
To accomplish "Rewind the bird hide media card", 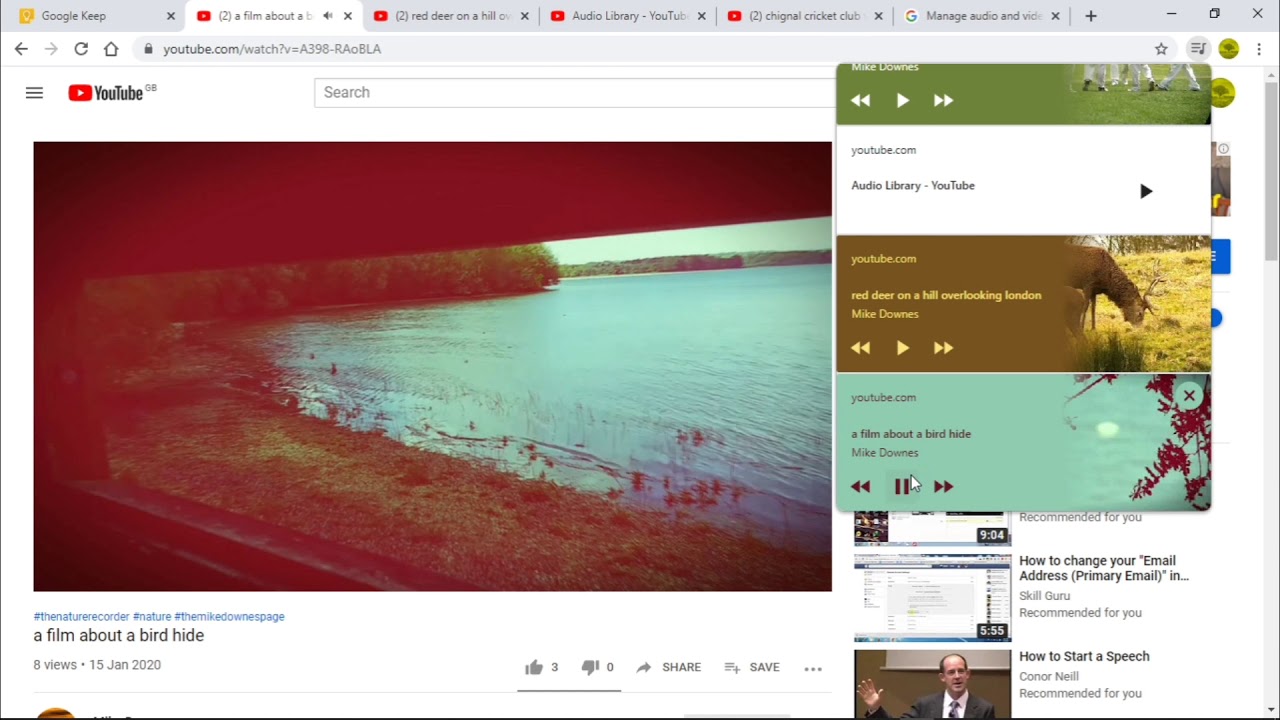I will [860, 486].
